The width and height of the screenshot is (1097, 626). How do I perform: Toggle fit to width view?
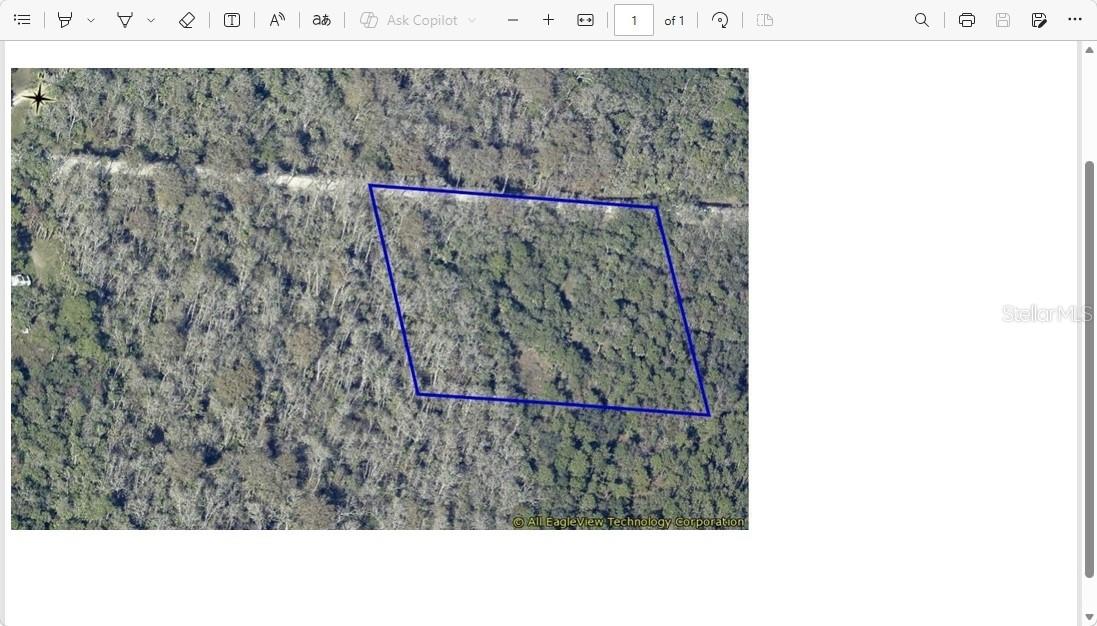tap(585, 19)
